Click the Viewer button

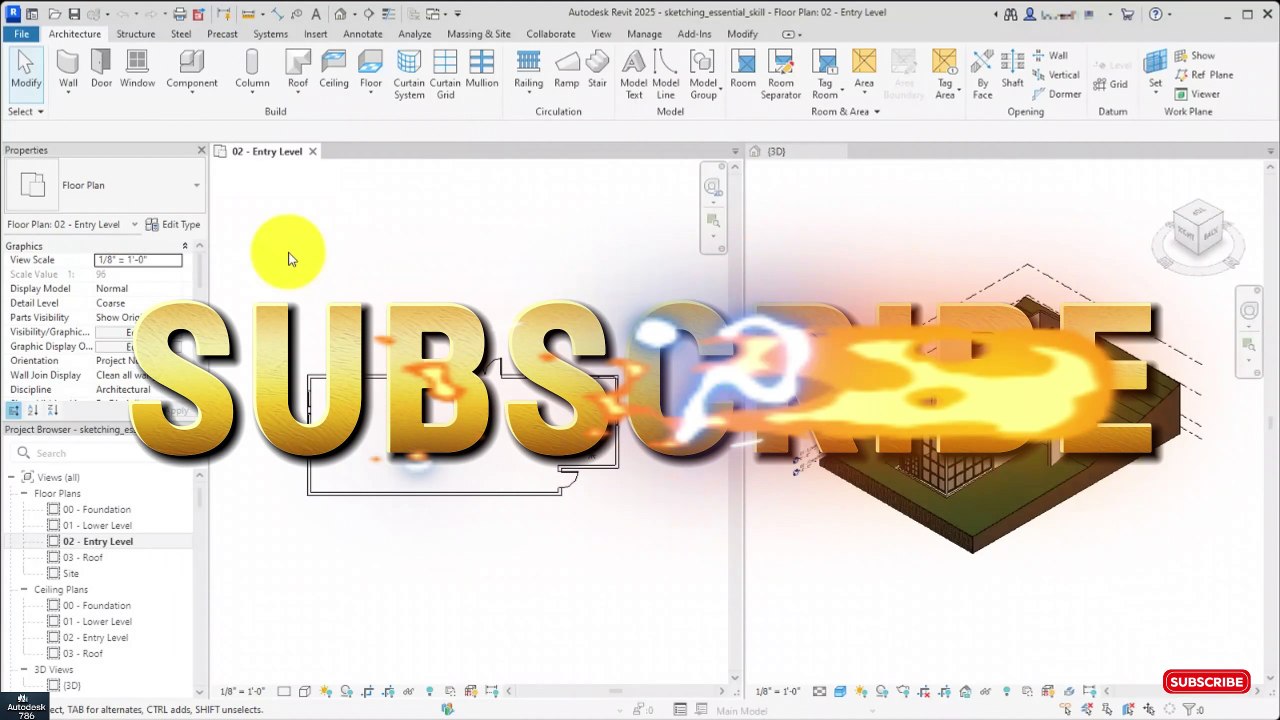1197,94
